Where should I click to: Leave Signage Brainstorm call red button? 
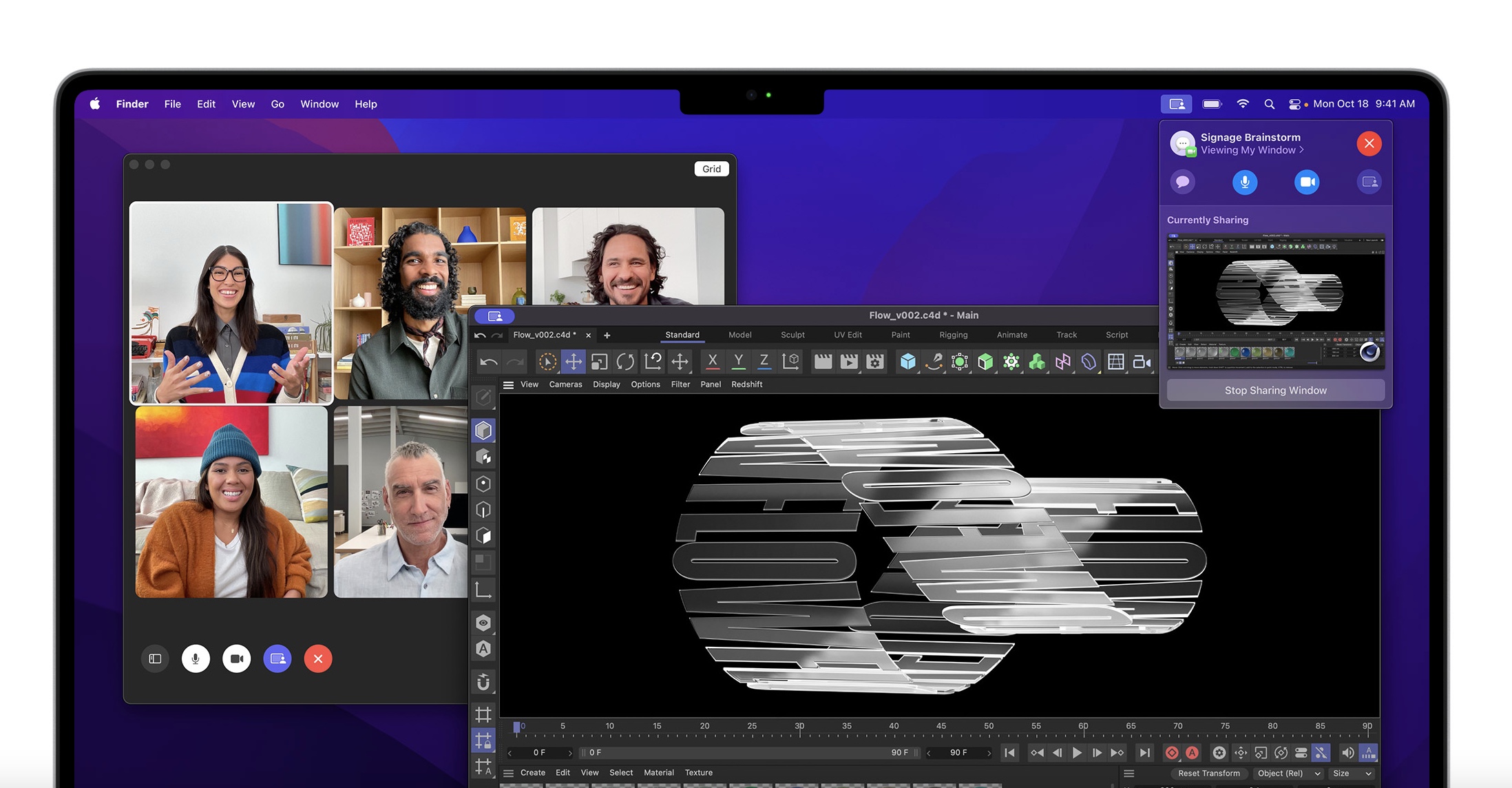[1369, 143]
